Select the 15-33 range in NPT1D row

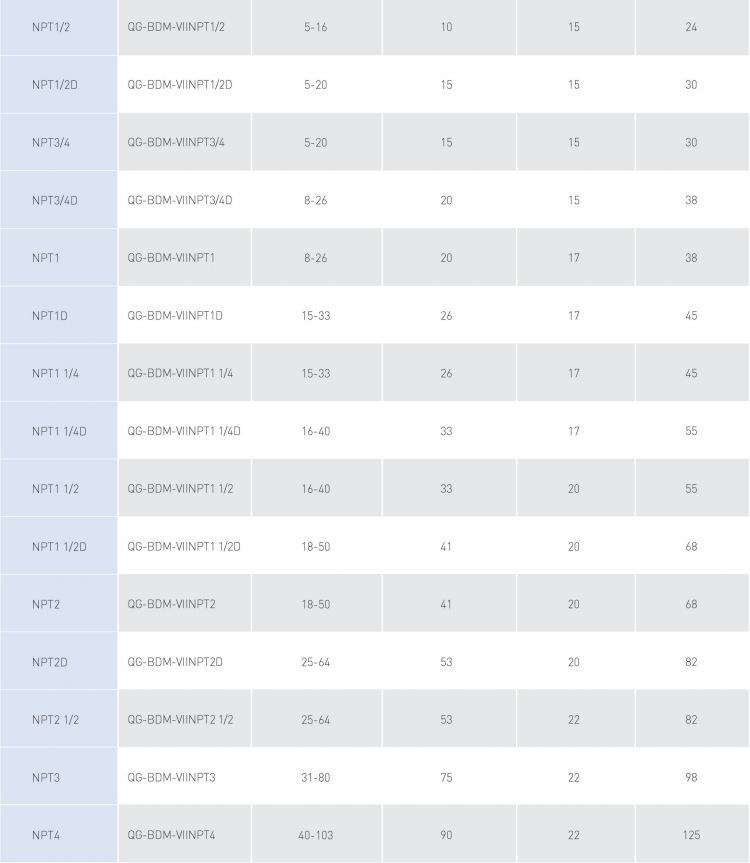316,316
